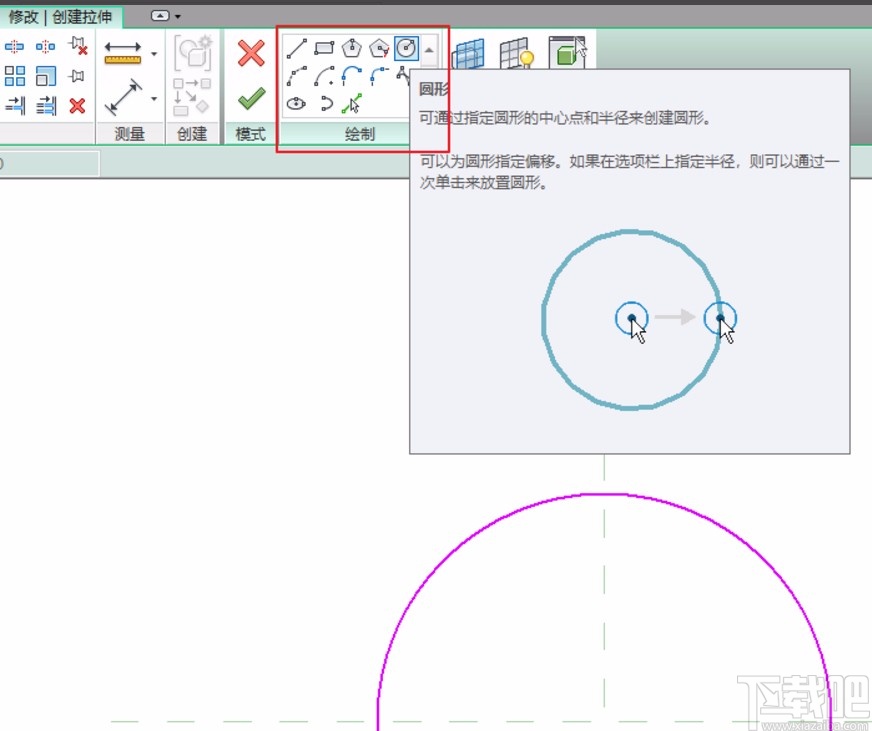Select the Circumscribed Polygon draw tool
872x731 pixels.
click(x=378, y=47)
